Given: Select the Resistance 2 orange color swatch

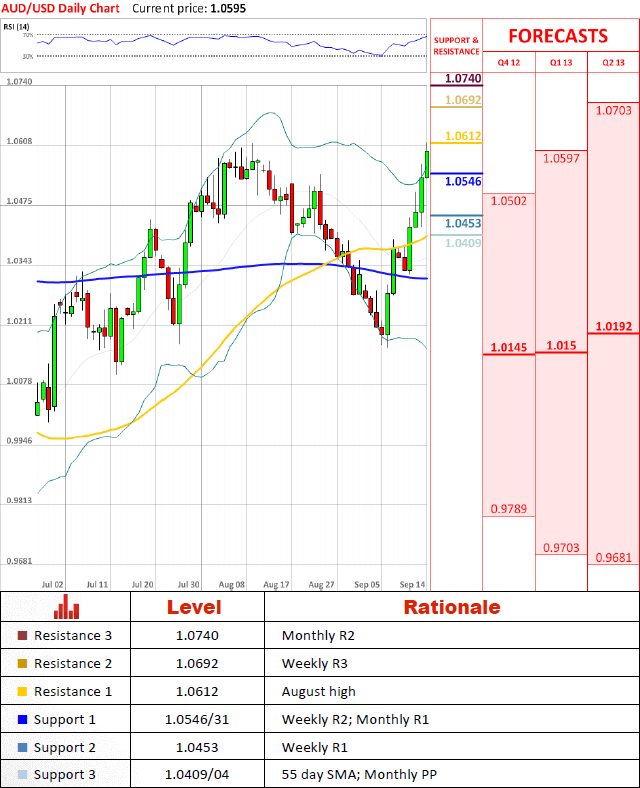Looking at the screenshot, I should [23, 664].
